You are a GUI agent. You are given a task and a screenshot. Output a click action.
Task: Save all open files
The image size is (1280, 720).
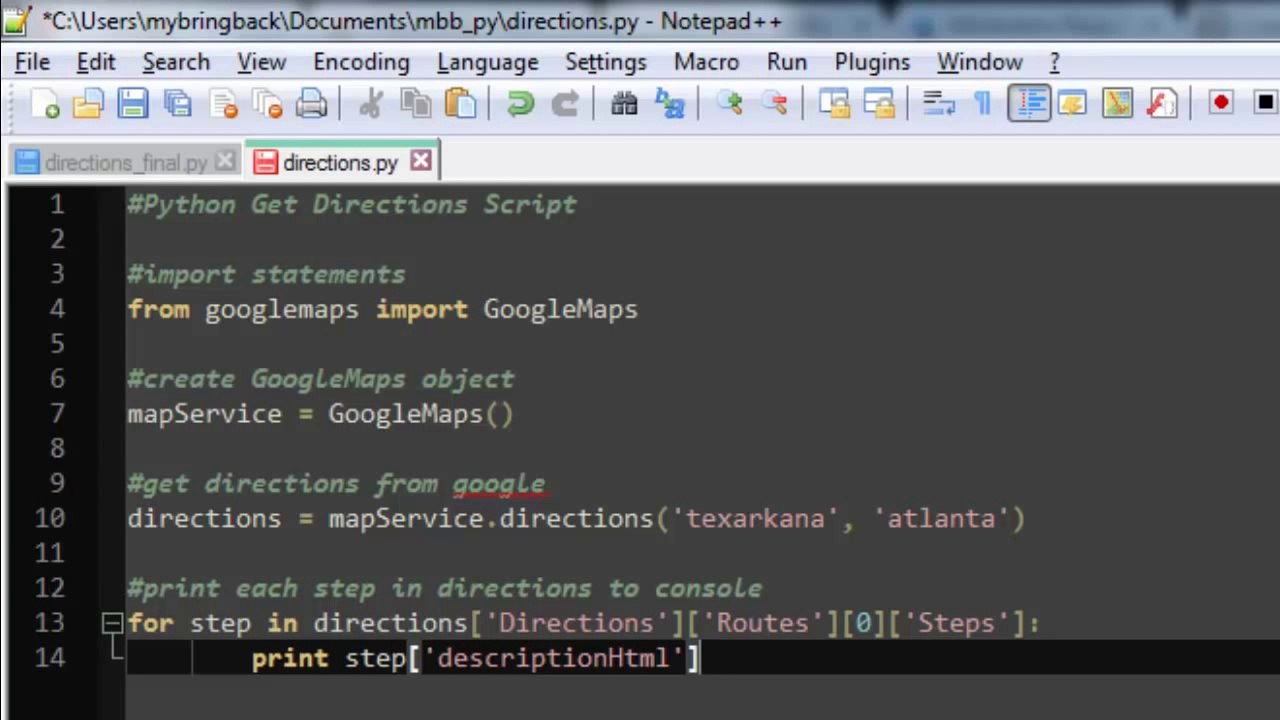tap(178, 103)
